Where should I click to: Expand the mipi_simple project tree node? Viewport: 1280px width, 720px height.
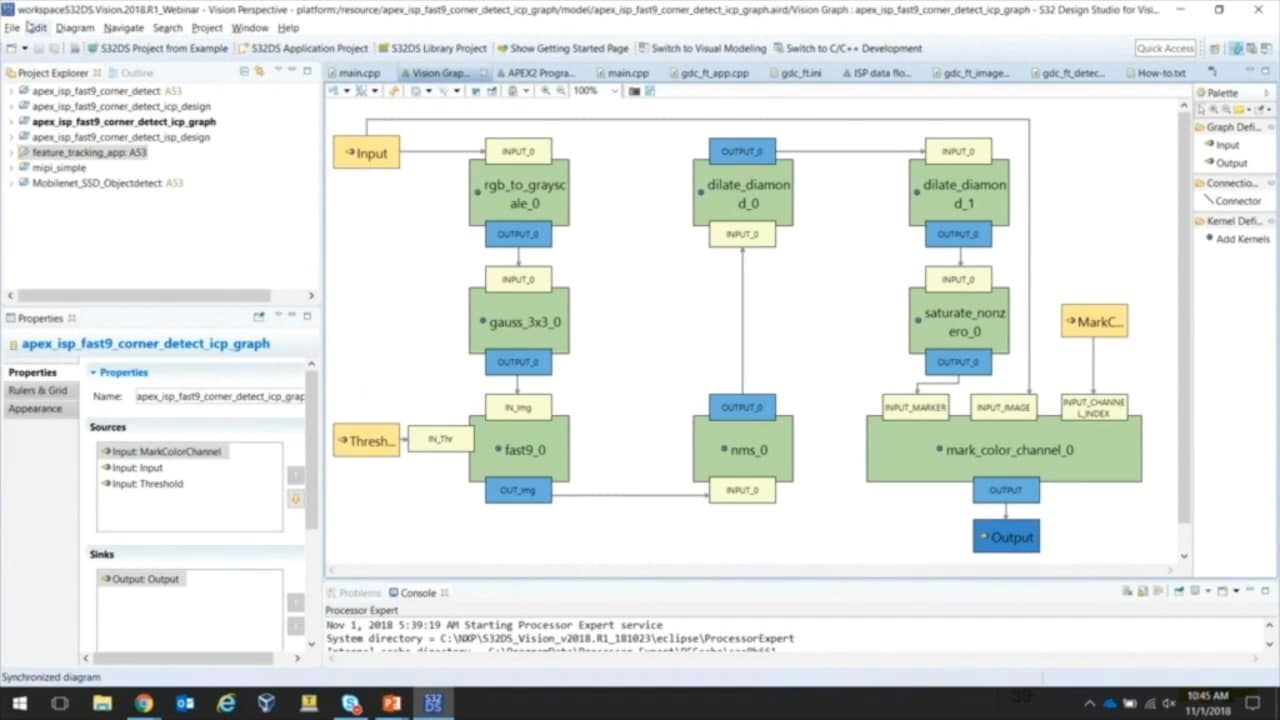click(11, 168)
